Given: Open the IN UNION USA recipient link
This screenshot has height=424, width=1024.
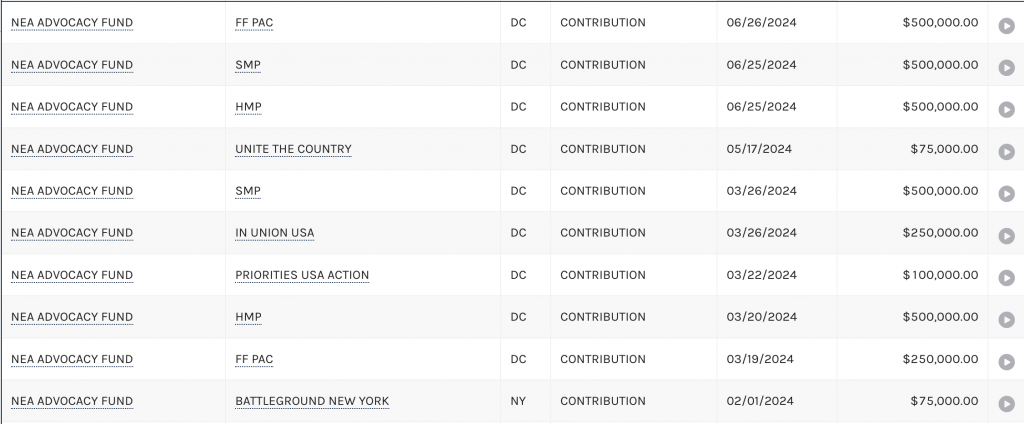Looking at the screenshot, I should pyautogui.click(x=274, y=233).
